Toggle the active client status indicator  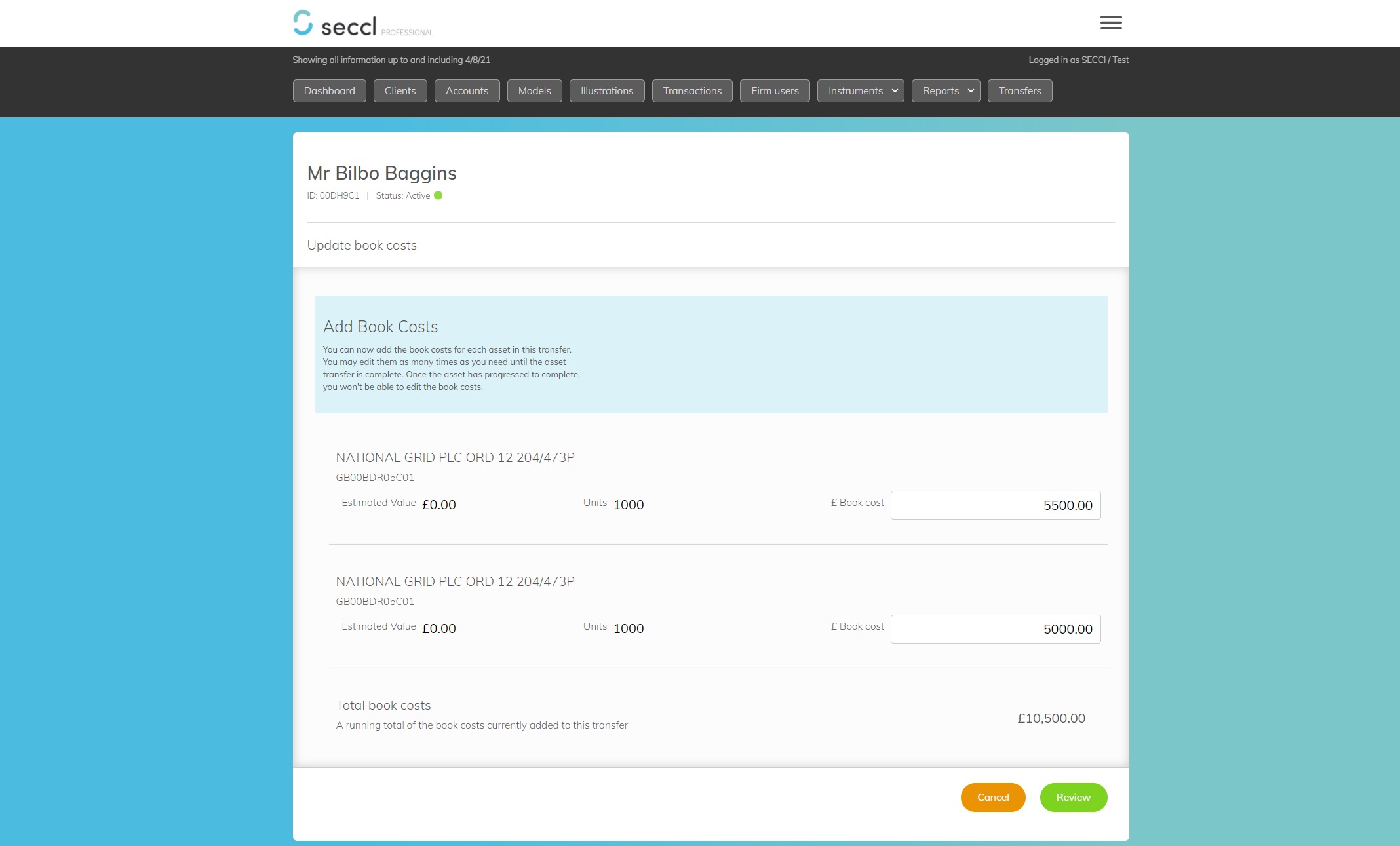coord(438,195)
